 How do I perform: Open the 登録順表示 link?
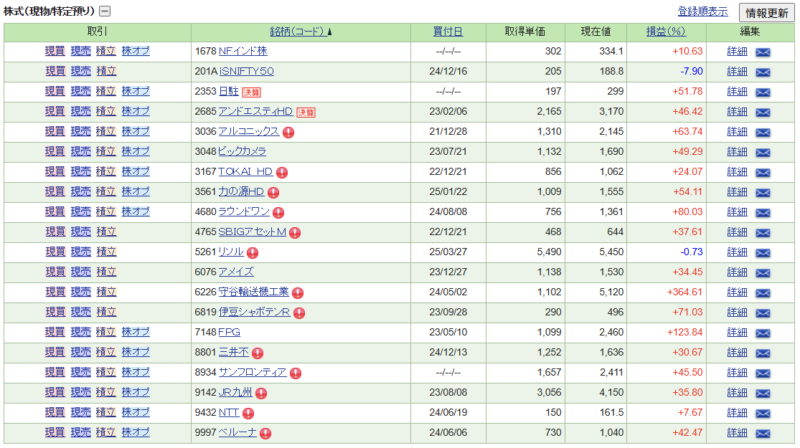[703, 11]
